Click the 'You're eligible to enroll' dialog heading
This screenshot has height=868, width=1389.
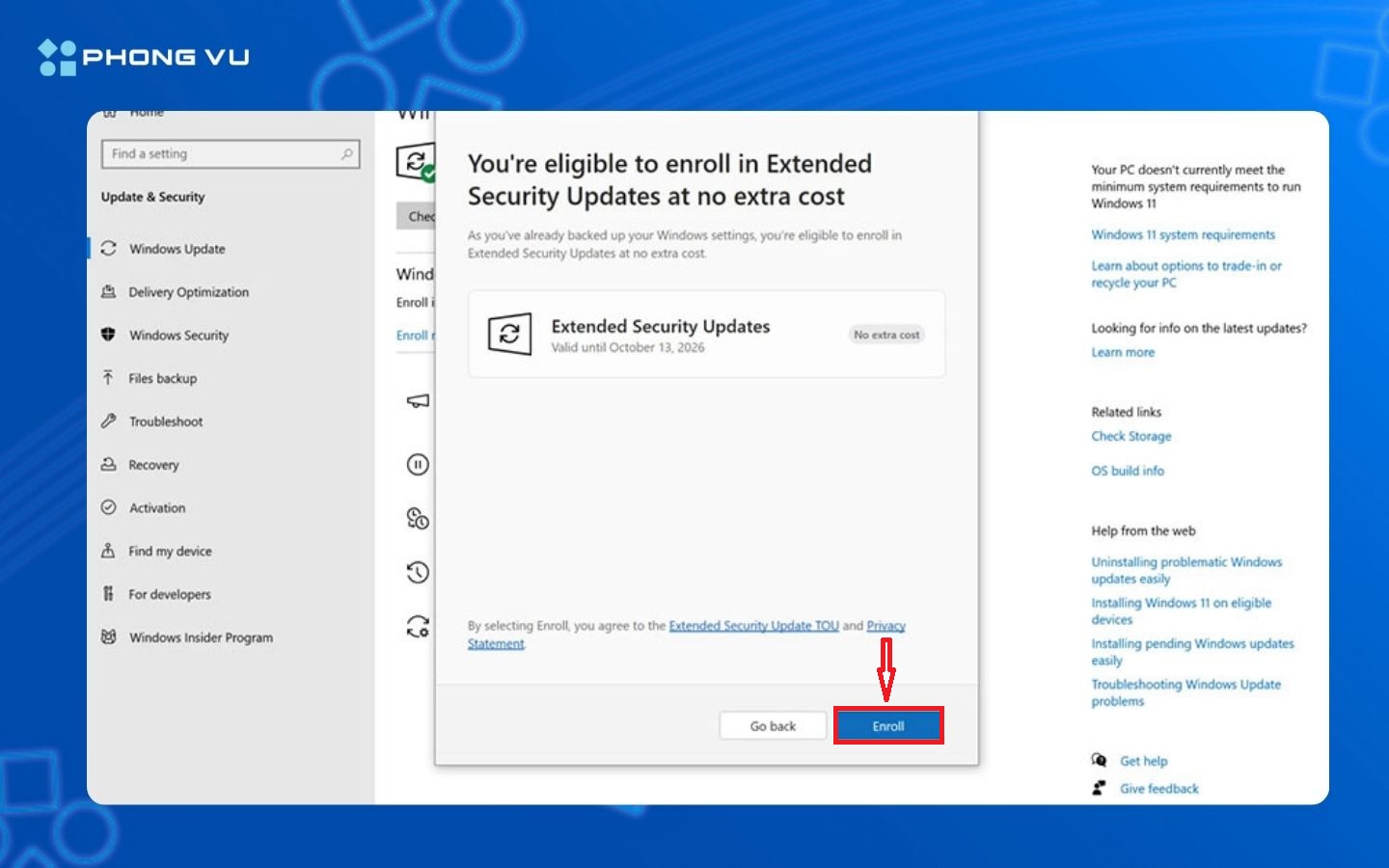[669, 179]
